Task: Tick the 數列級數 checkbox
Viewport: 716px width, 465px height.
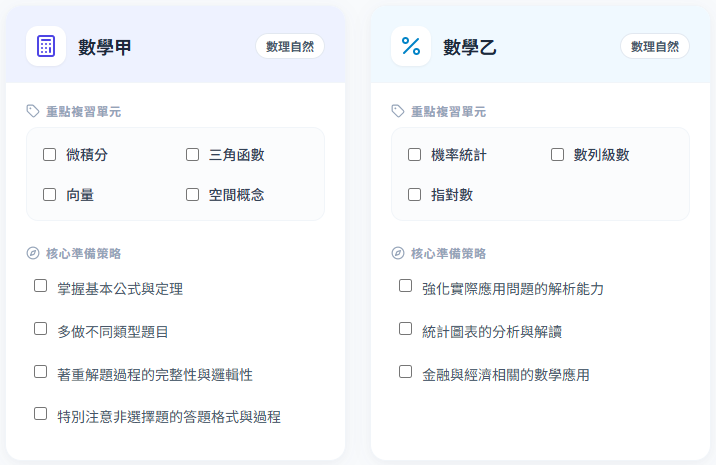Action: [557, 154]
